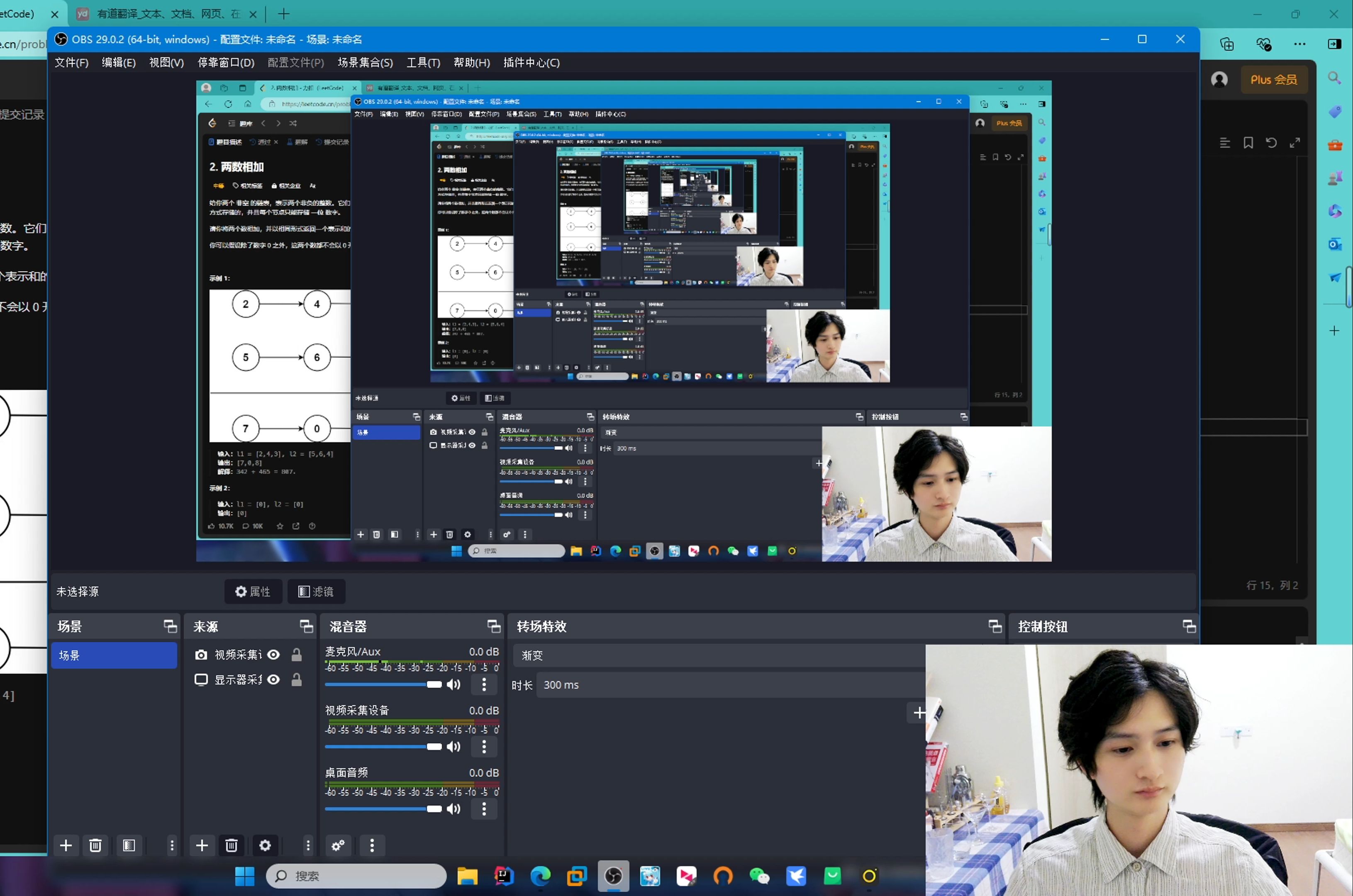The image size is (1353, 896).
Task: Pop out the 控制按钮 panel
Action: (x=1189, y=626)
